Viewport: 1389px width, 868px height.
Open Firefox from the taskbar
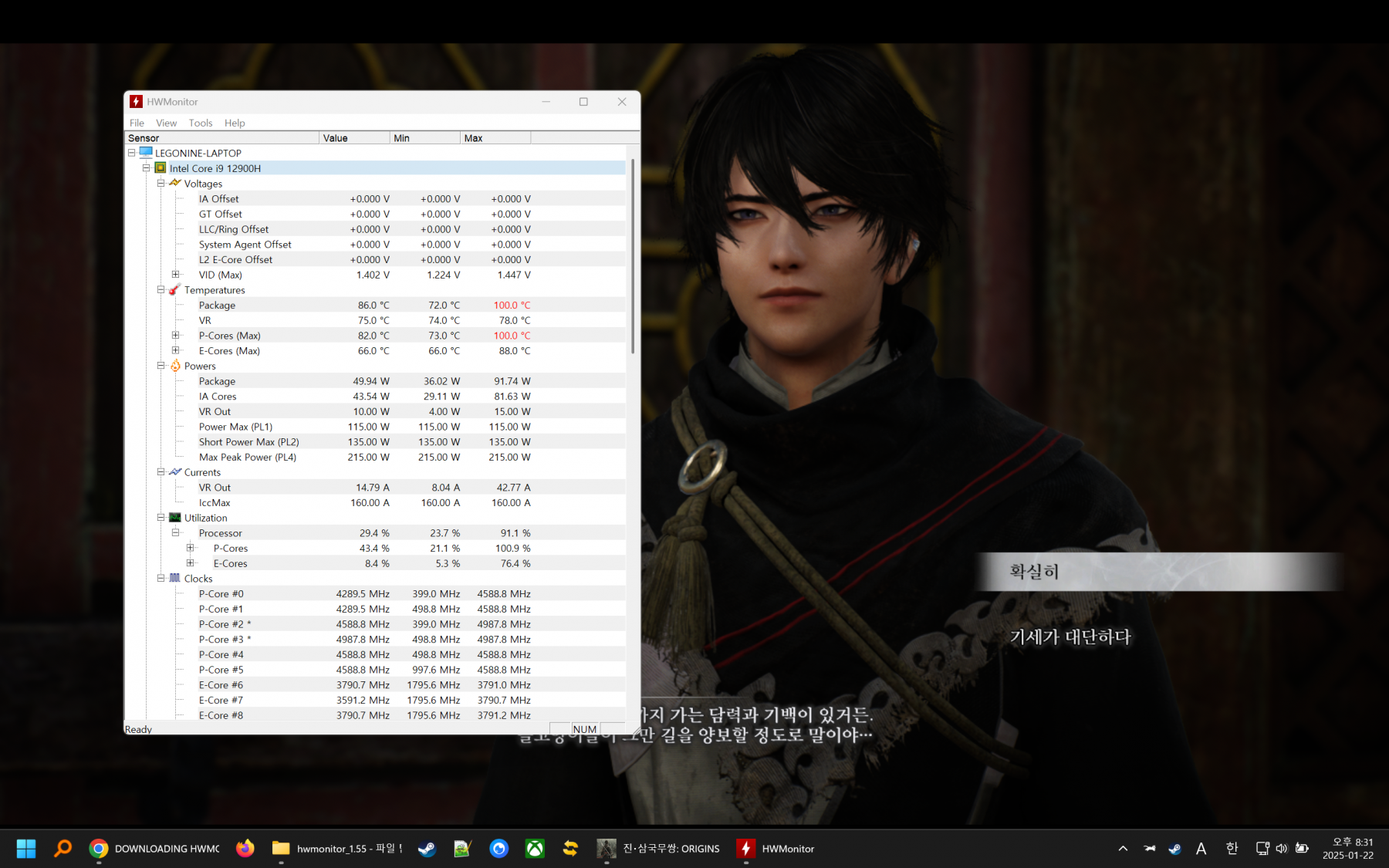coord(245,849)
